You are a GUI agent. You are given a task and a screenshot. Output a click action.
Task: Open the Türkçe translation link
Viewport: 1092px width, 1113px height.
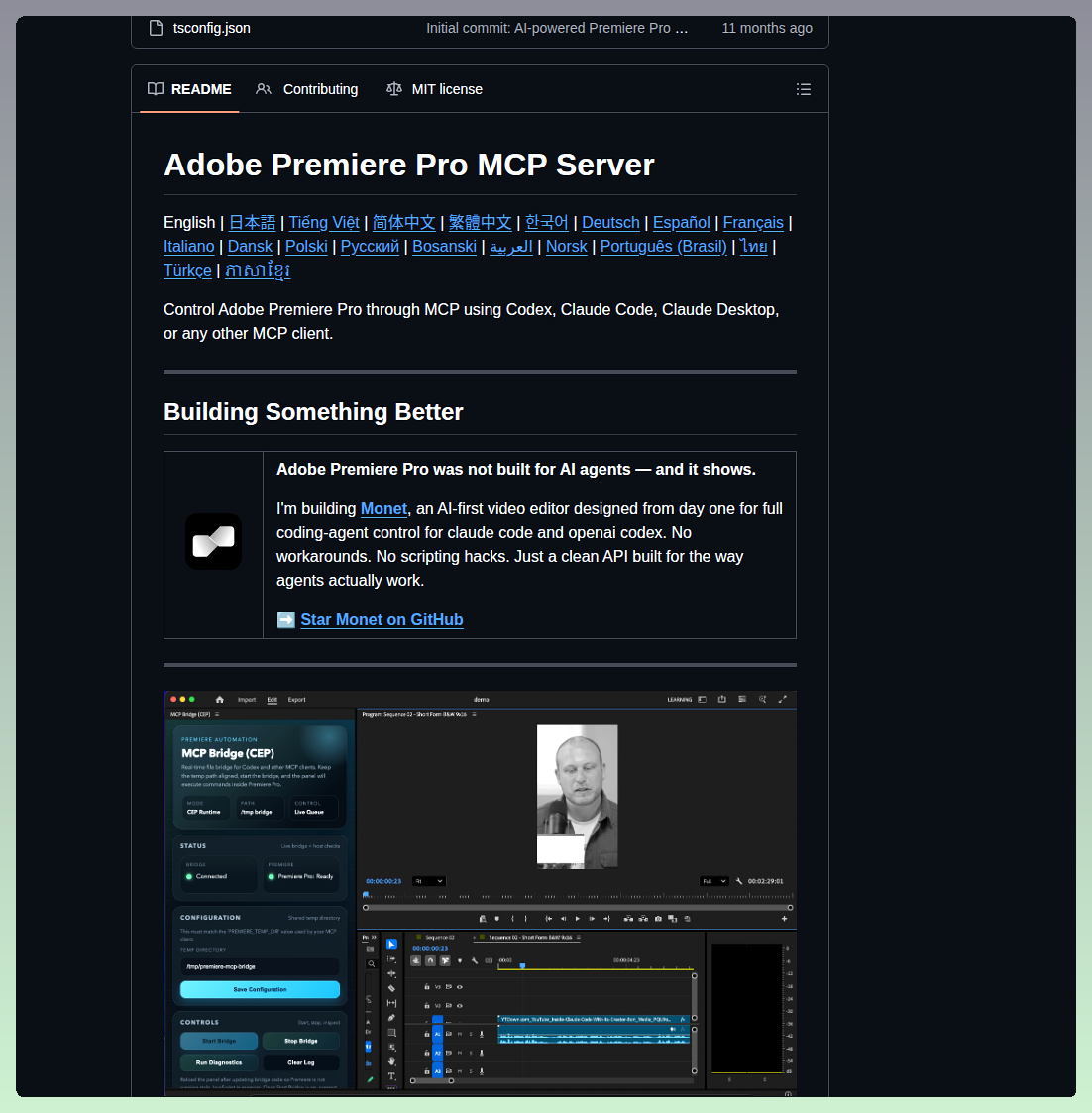(x=187, y=271)
